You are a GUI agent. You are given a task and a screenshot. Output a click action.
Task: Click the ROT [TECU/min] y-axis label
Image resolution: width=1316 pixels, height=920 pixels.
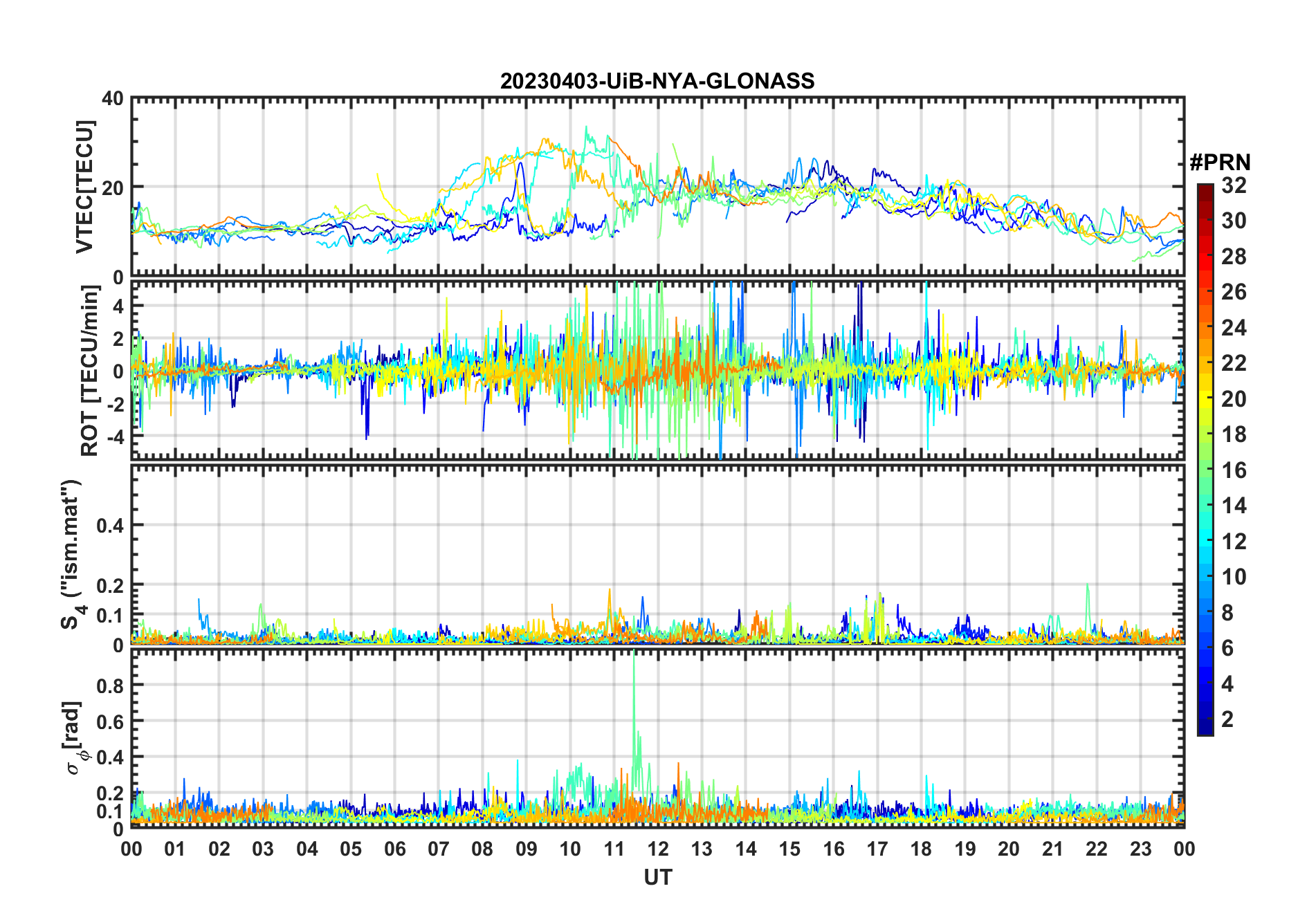point(90,371)
